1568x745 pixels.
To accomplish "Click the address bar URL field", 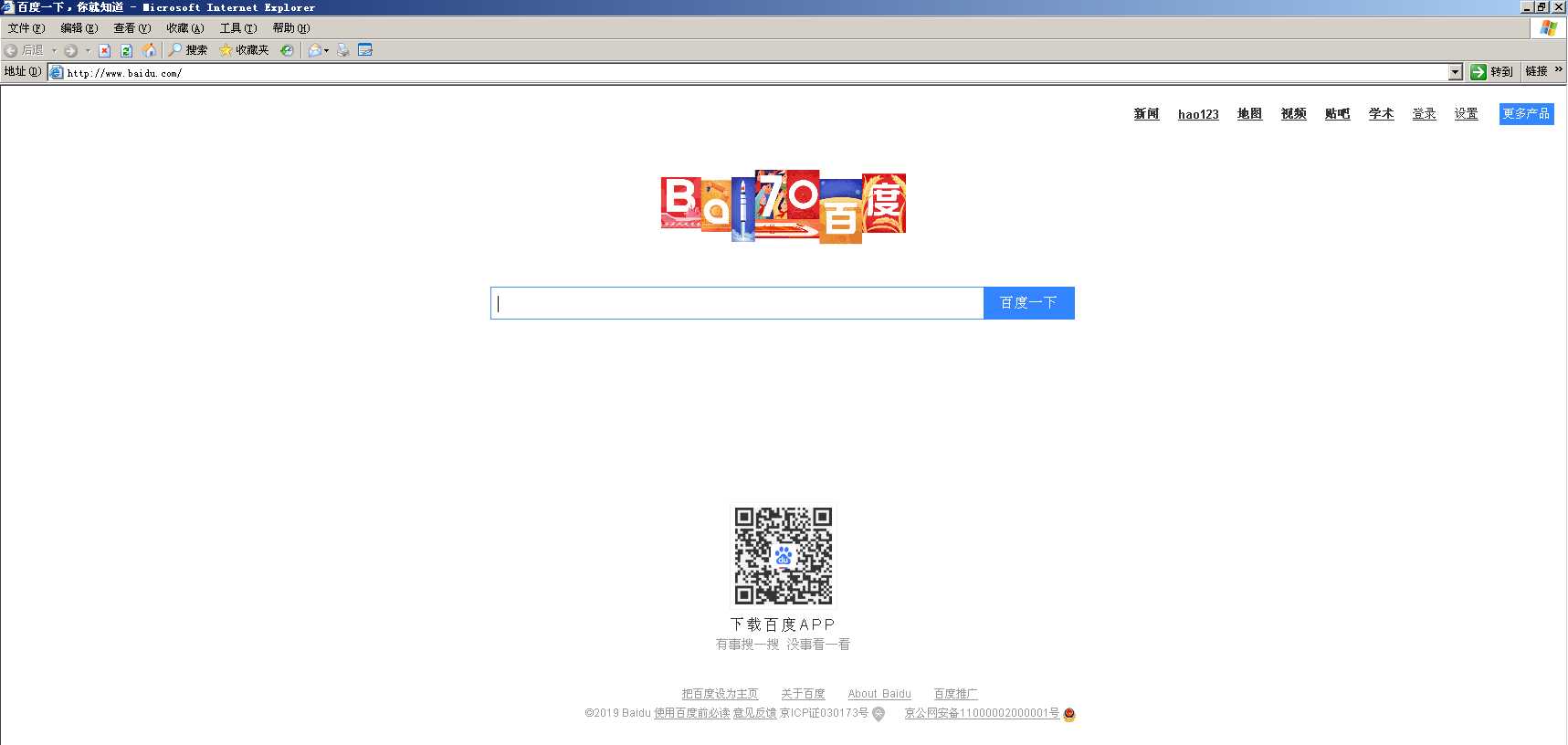I will [753, 72].
